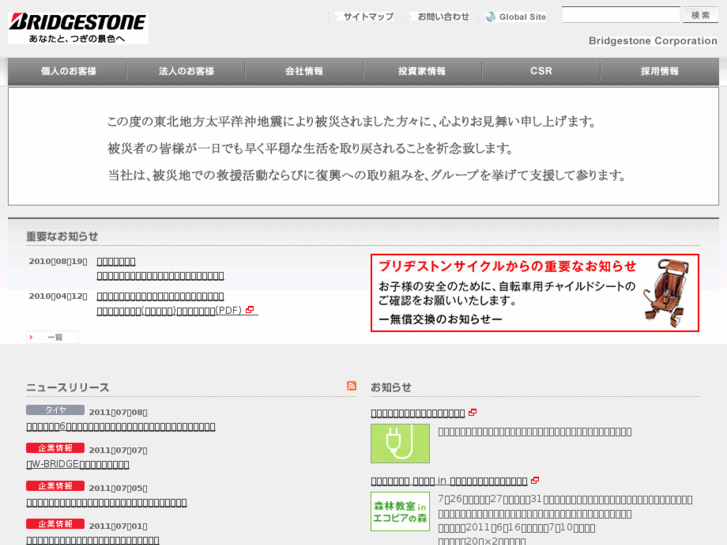Click the news release RSS feed icon
Screen dimensions: 727x545
(x=351, y=385)
